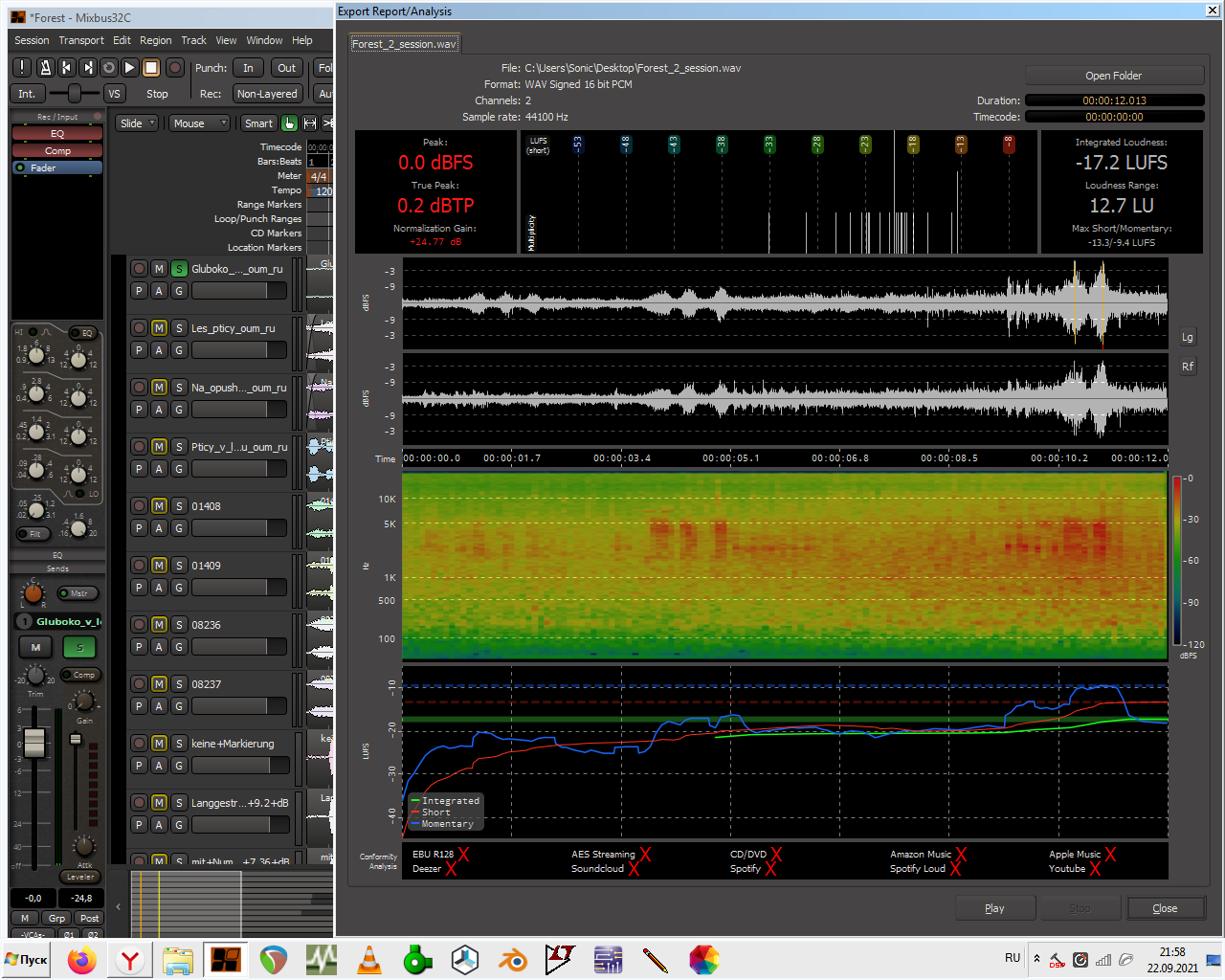Enable Punch In button
The width and height of the screenshot is (1225, 980).
coord(248,68)
